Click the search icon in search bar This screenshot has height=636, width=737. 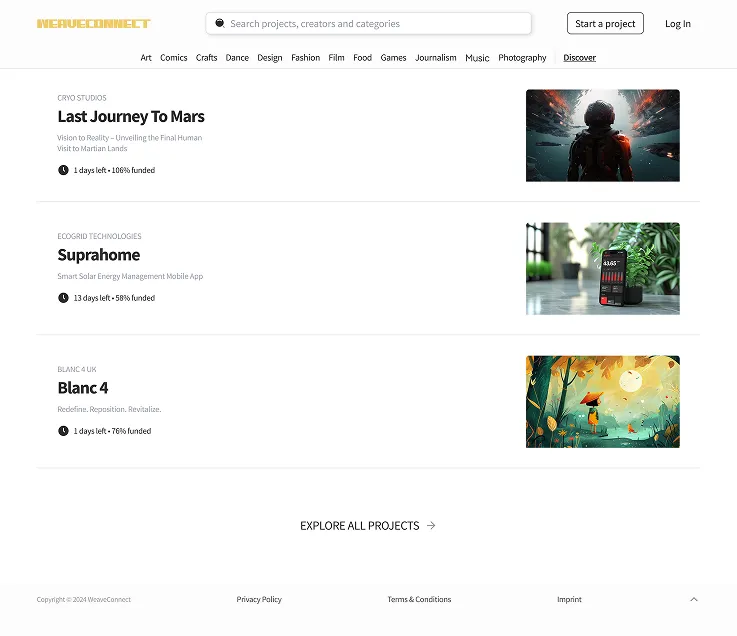click(x=220, y=23)
